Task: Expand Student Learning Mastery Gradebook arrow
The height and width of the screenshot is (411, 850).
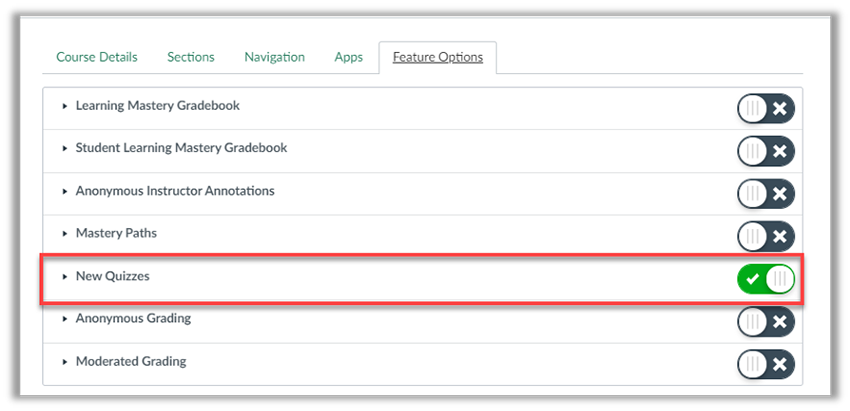Action: 66,148
